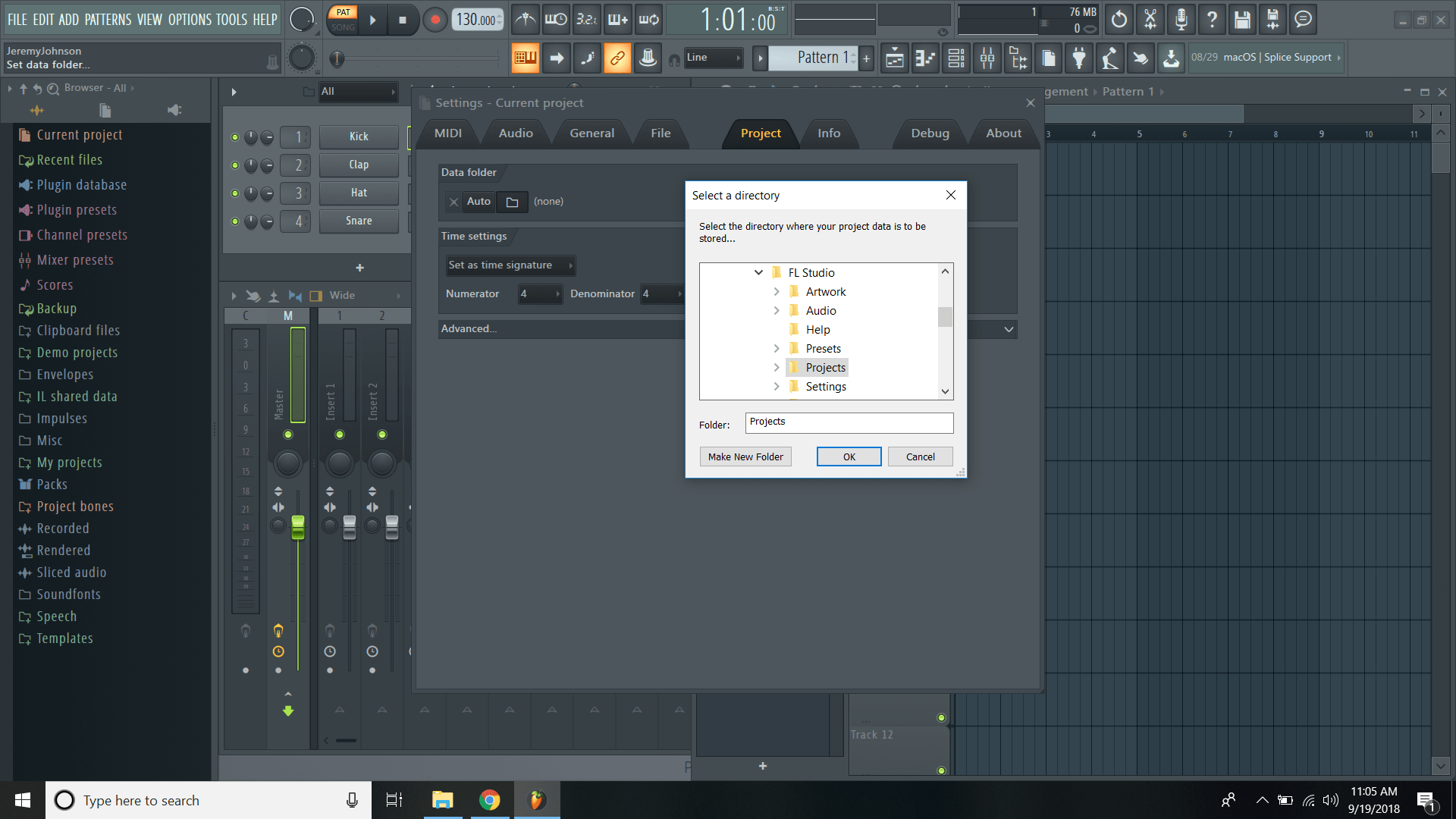
Task: Click the Master channel fader
Action: click(x=297, y=526)
